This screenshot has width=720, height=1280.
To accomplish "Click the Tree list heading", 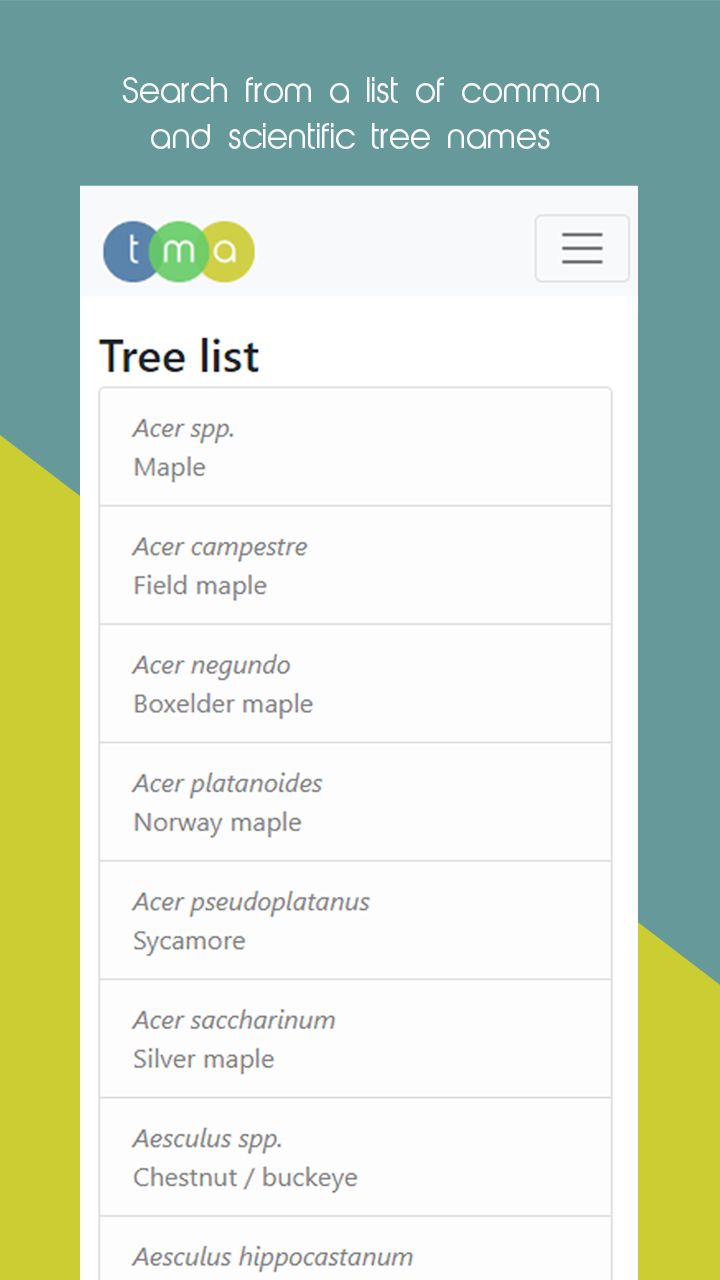I will (179, 356).
